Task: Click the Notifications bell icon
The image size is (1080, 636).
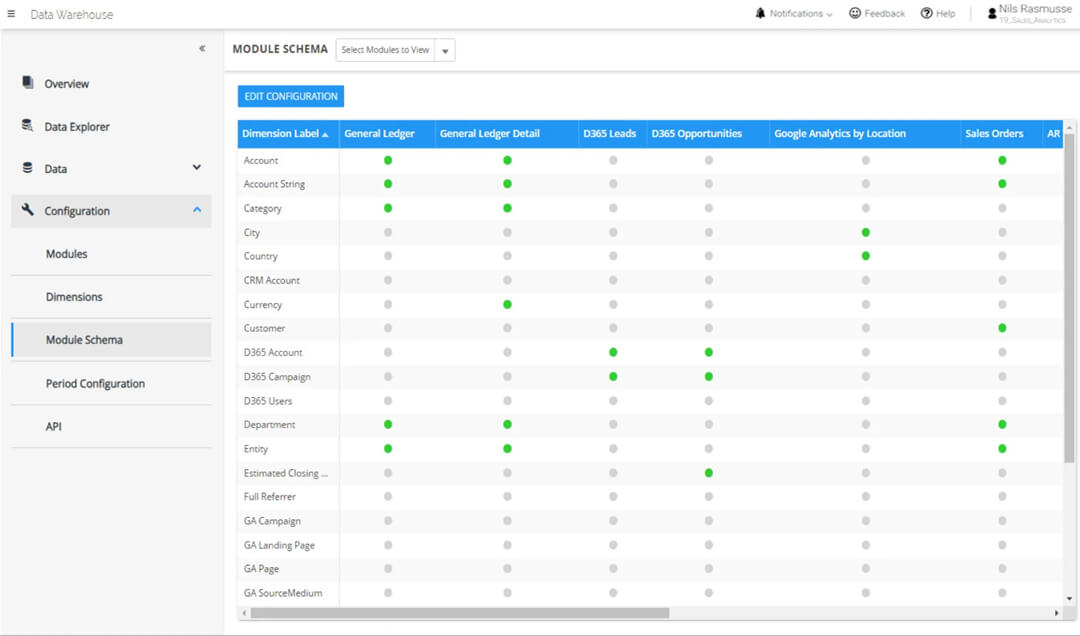Action: 760,13
